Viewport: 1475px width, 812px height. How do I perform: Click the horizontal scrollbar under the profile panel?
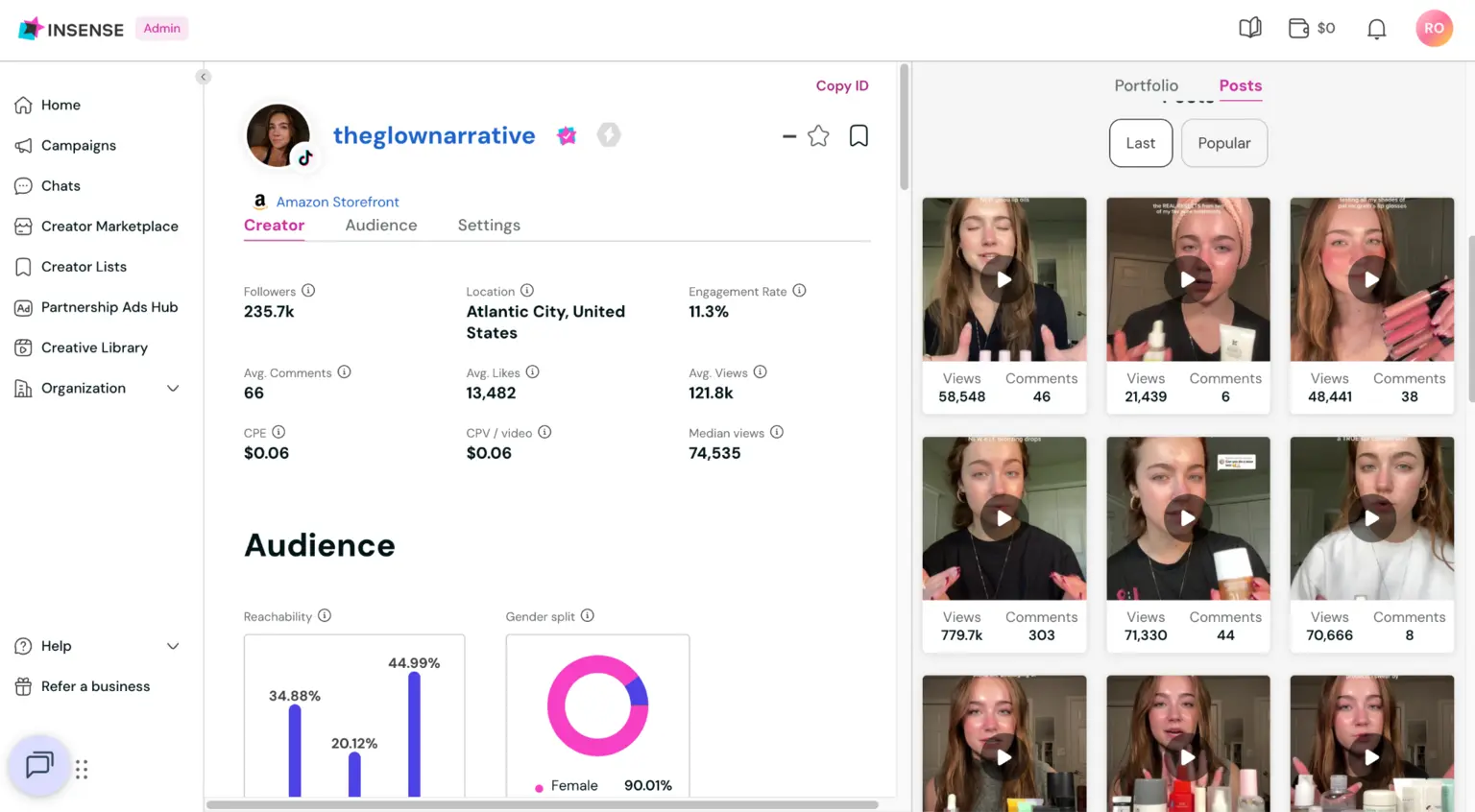[x=543, y=804]
